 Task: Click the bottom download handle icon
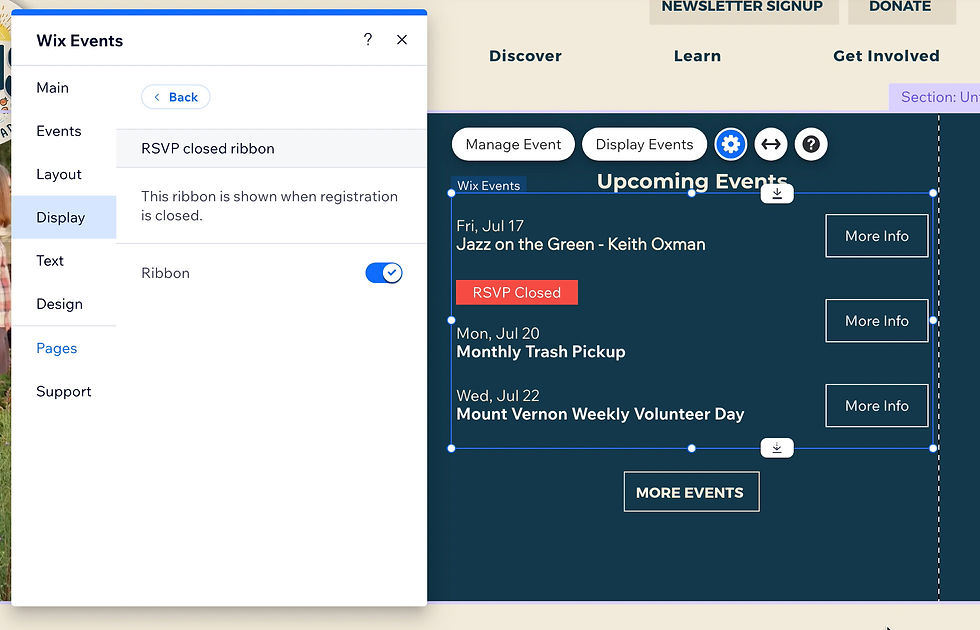777,448
